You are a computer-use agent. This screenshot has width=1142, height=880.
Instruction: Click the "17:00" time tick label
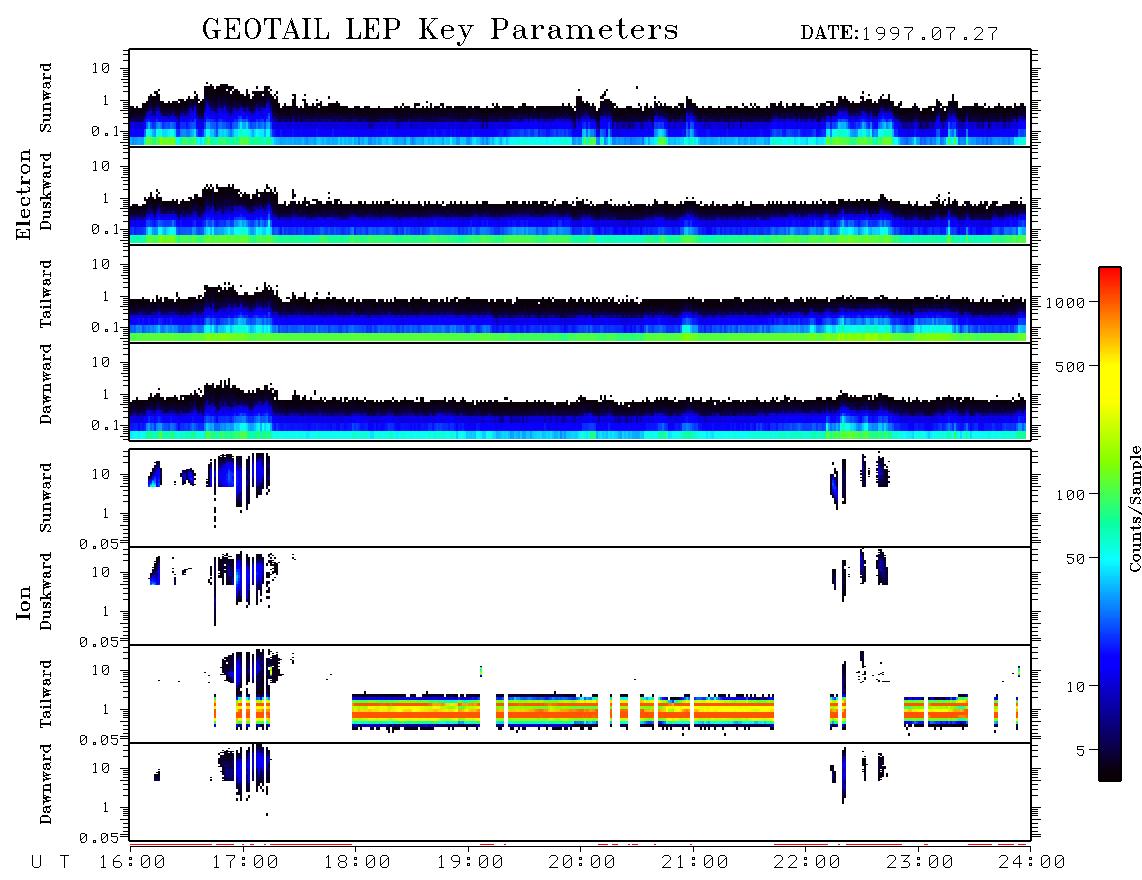tap(245, 863)
